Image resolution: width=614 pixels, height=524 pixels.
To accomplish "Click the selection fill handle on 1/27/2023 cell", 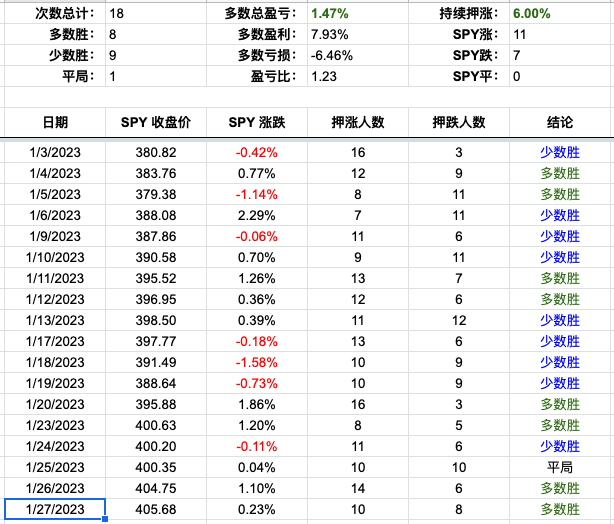I will click(105, 519).
